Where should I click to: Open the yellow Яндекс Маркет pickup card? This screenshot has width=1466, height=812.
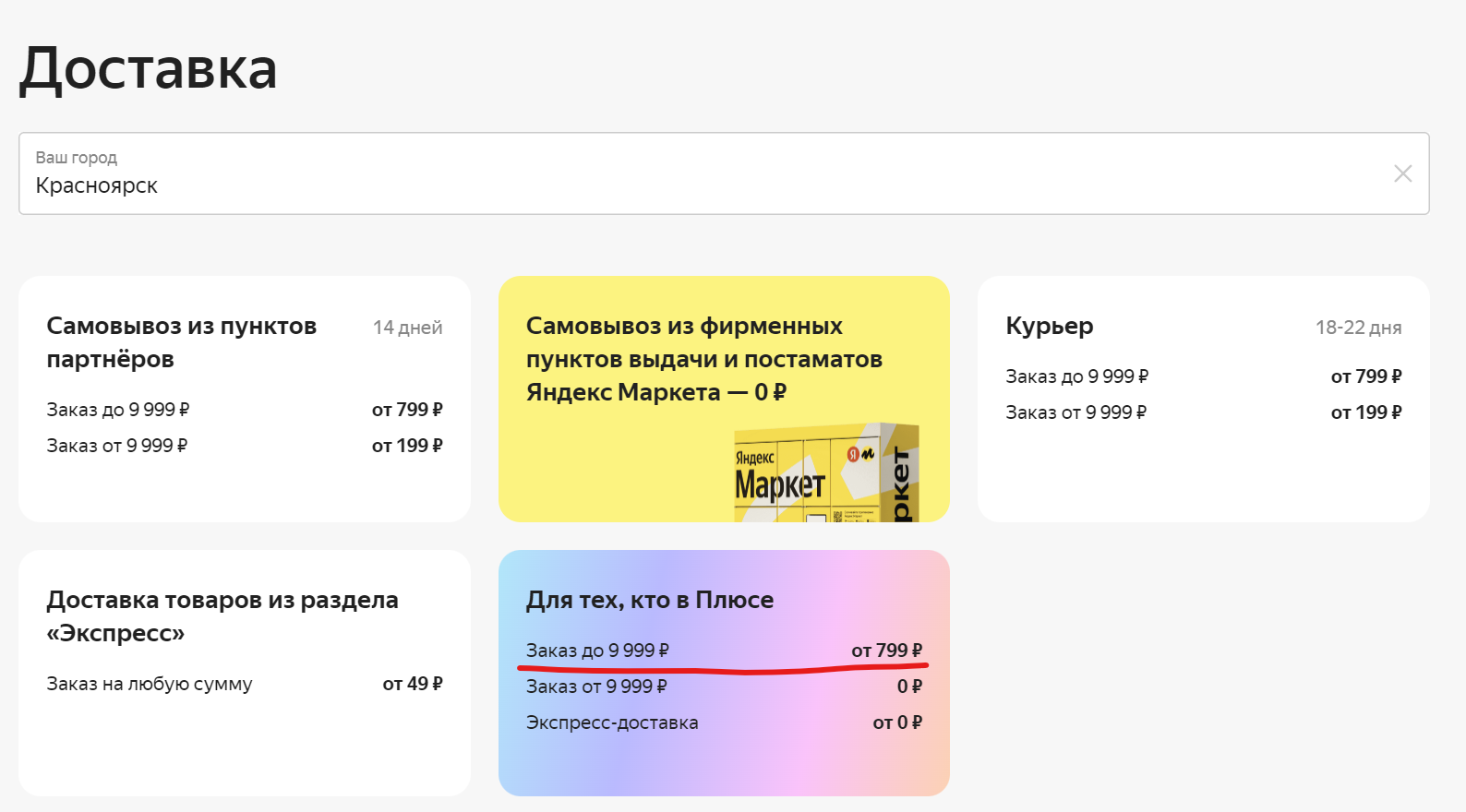click(724, 399)
